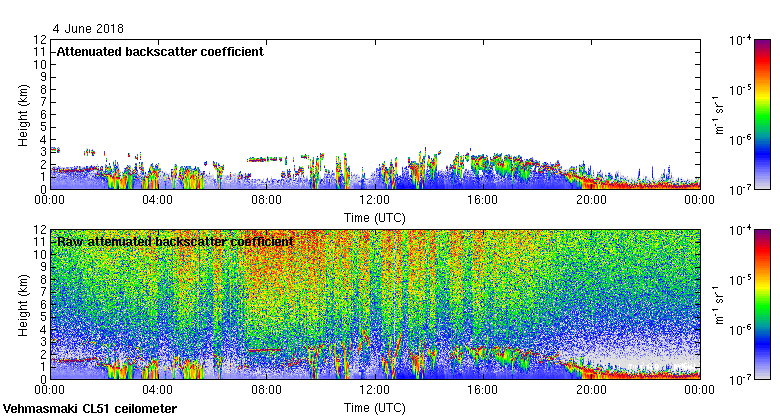Click the upper colorbar's 10⁻⁴ tick label
The width and height of the screenshot is (780, 420).
pos(740,39)
